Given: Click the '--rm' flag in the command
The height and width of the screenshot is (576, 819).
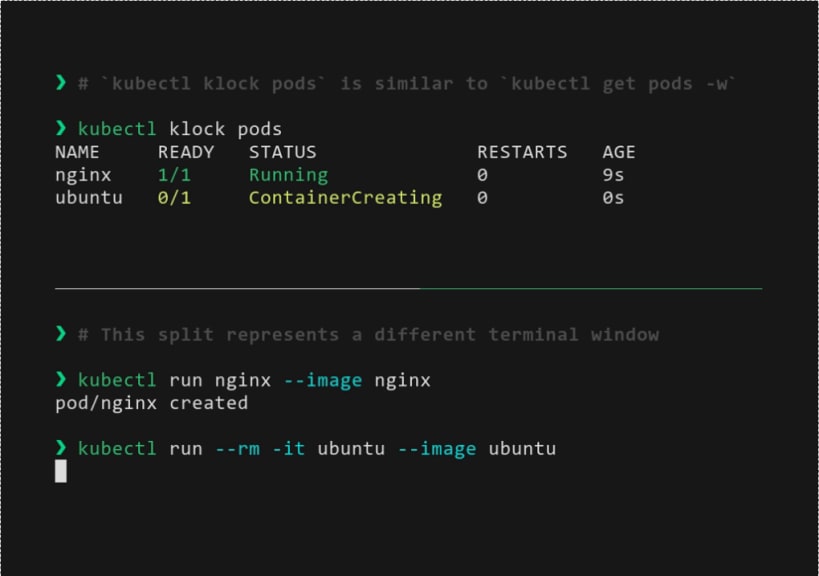Looking at the screenshot, I should click(237, 449).
